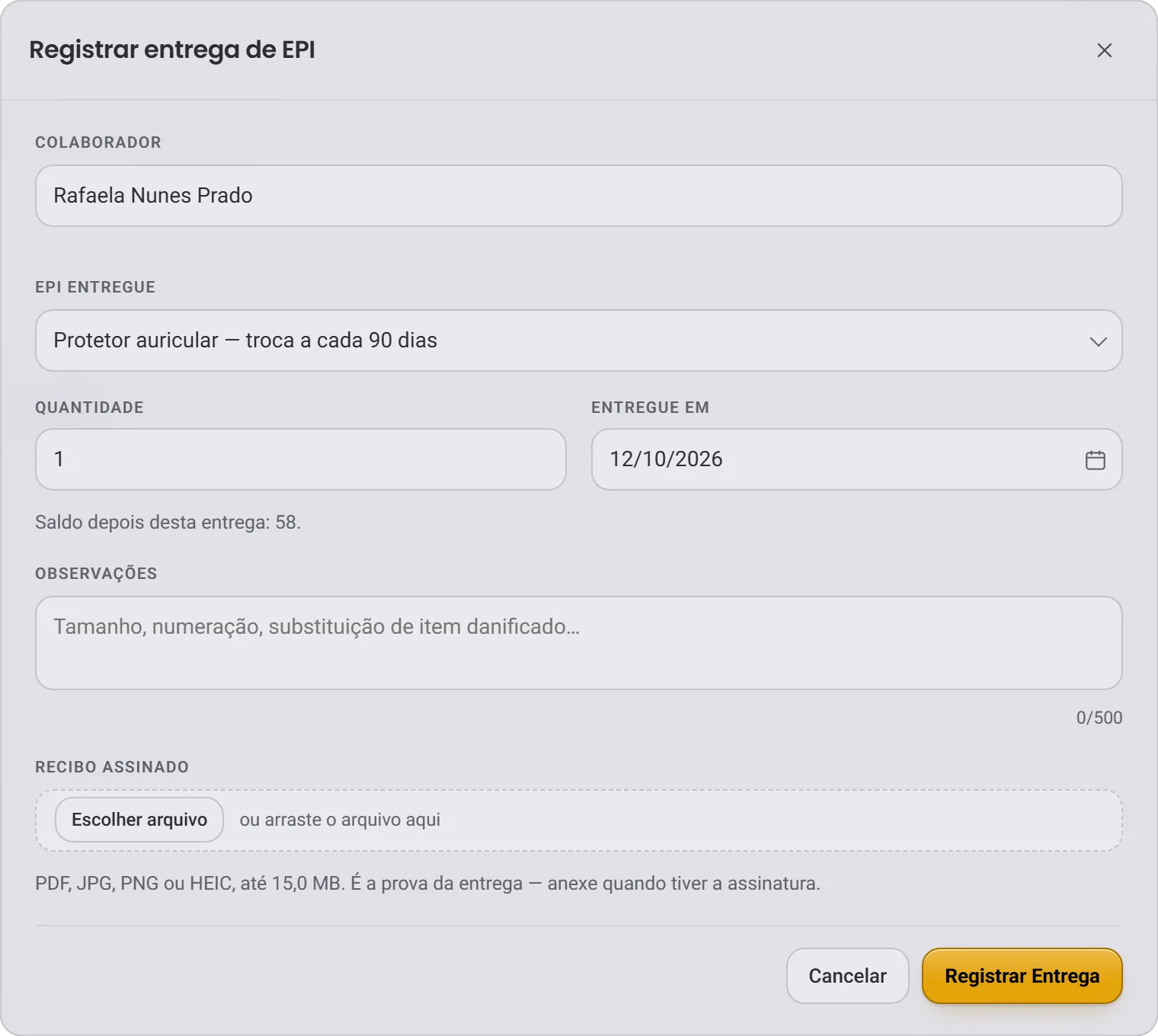Click the 'EPI ENTREGUE' field label
Image resolution: width=1158 pixels, height=1036 pixels.
coord(95,287)
